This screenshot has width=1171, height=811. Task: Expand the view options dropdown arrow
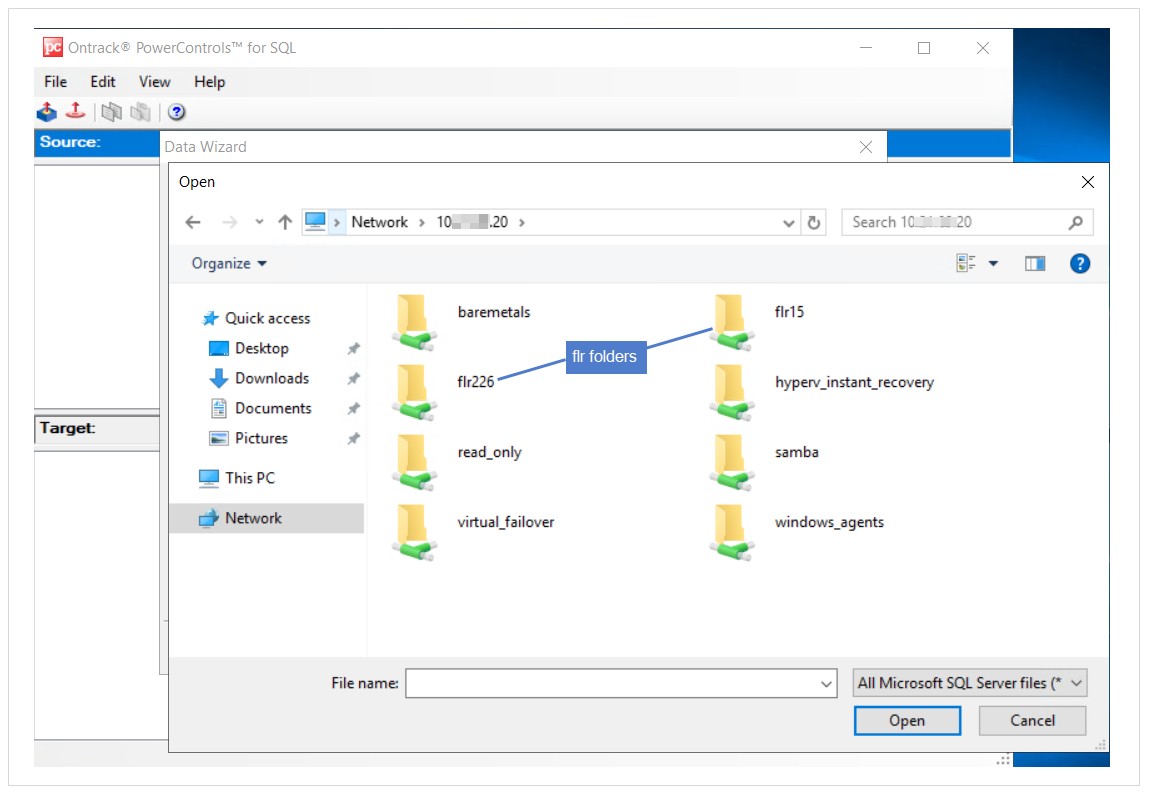tap(993, 264)
